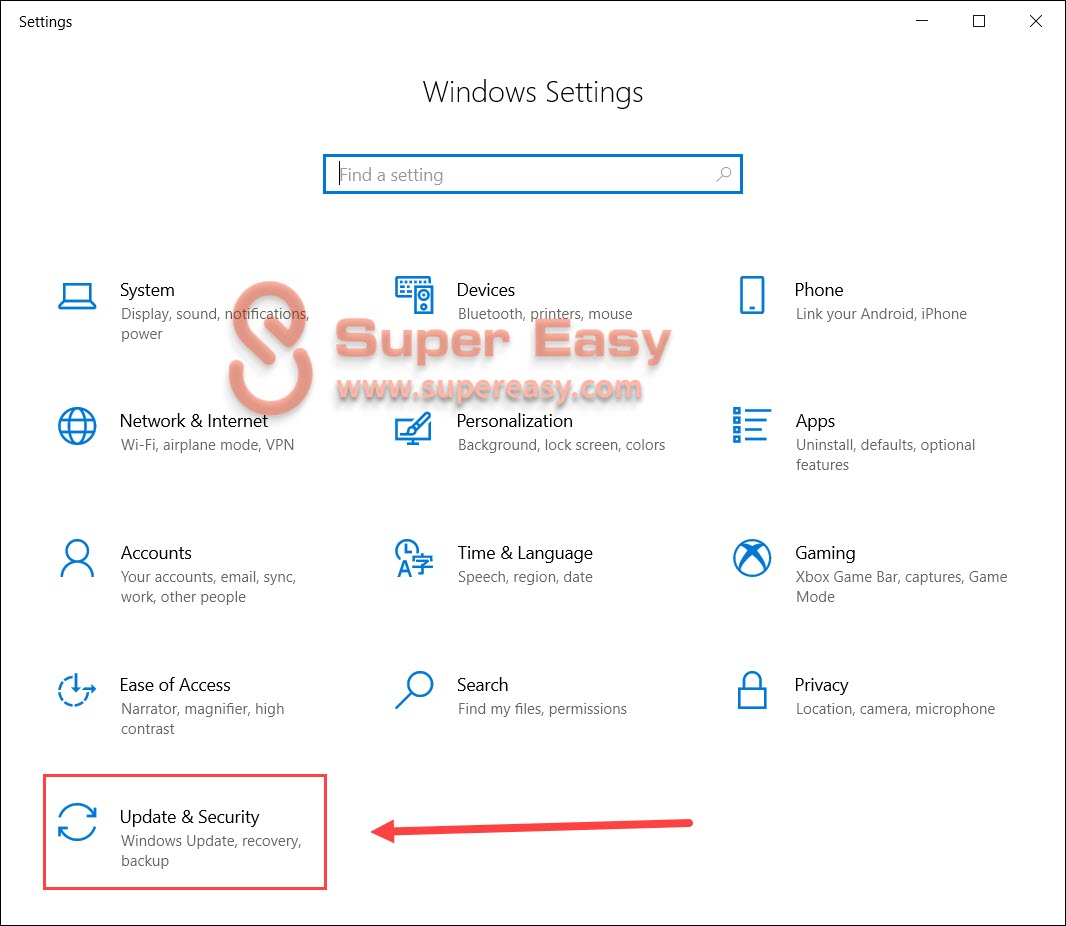Open the System laptop icon
Viewport: 1066px width, 926px height.
tap(77, 296)
